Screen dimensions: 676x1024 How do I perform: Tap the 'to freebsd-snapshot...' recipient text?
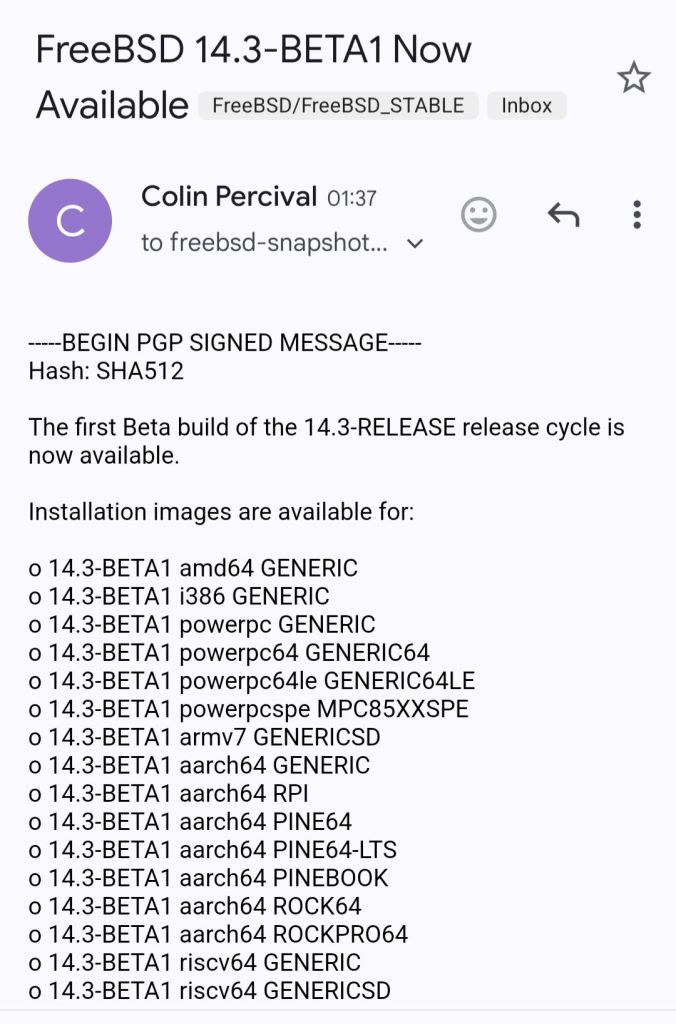tap(265, 243)
